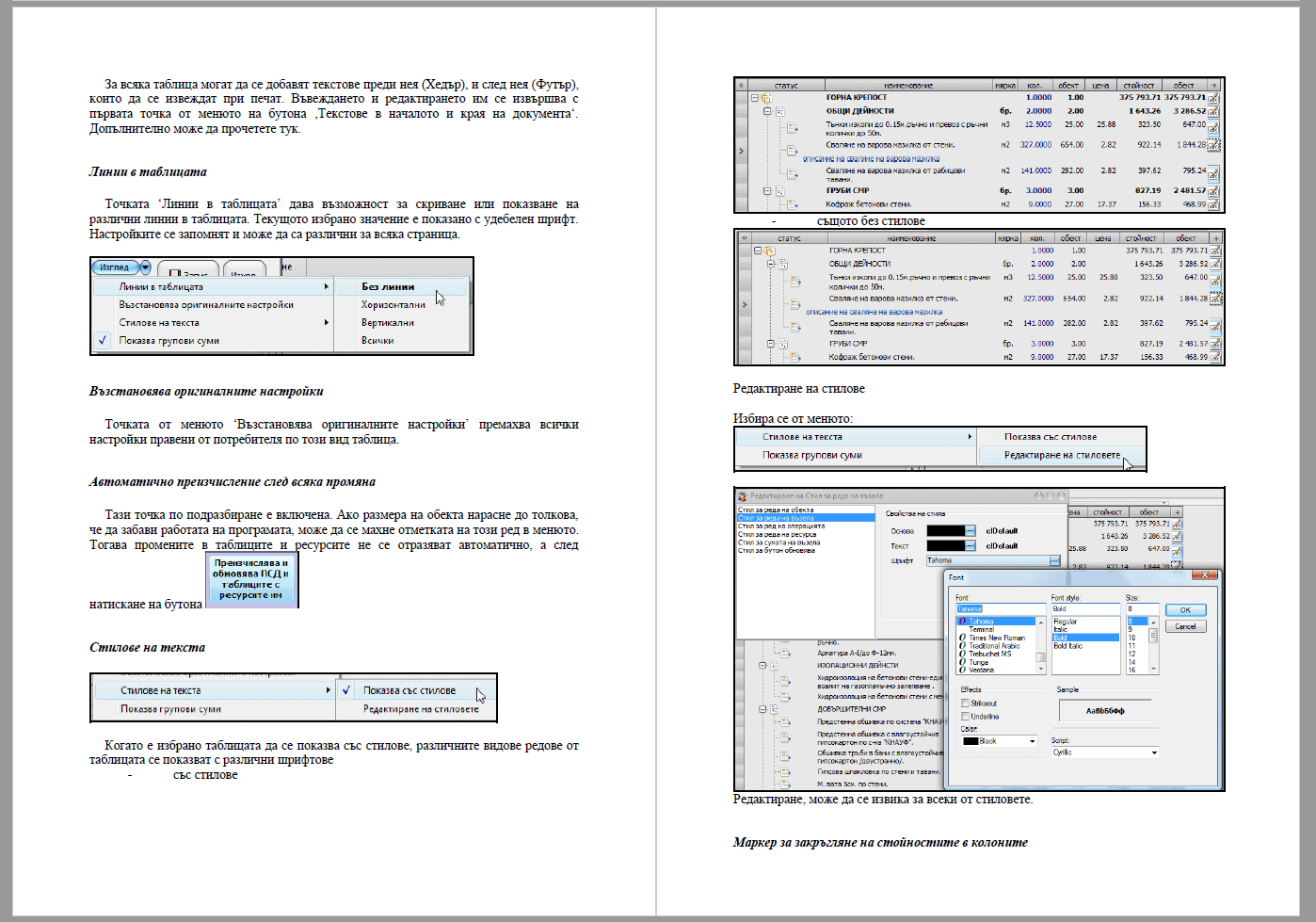Click the app icon in Редактиране на Стил title
This screenshot has height=922, width=1316.
[742, 496]
